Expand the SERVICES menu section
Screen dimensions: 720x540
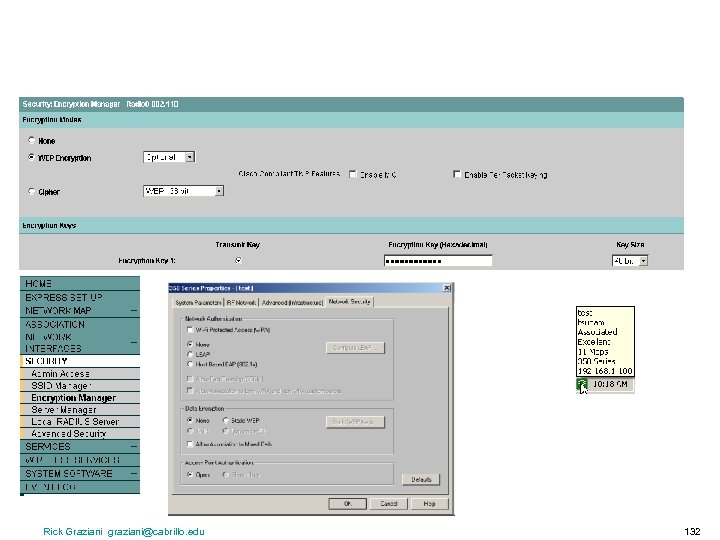(x=134, y=446)
